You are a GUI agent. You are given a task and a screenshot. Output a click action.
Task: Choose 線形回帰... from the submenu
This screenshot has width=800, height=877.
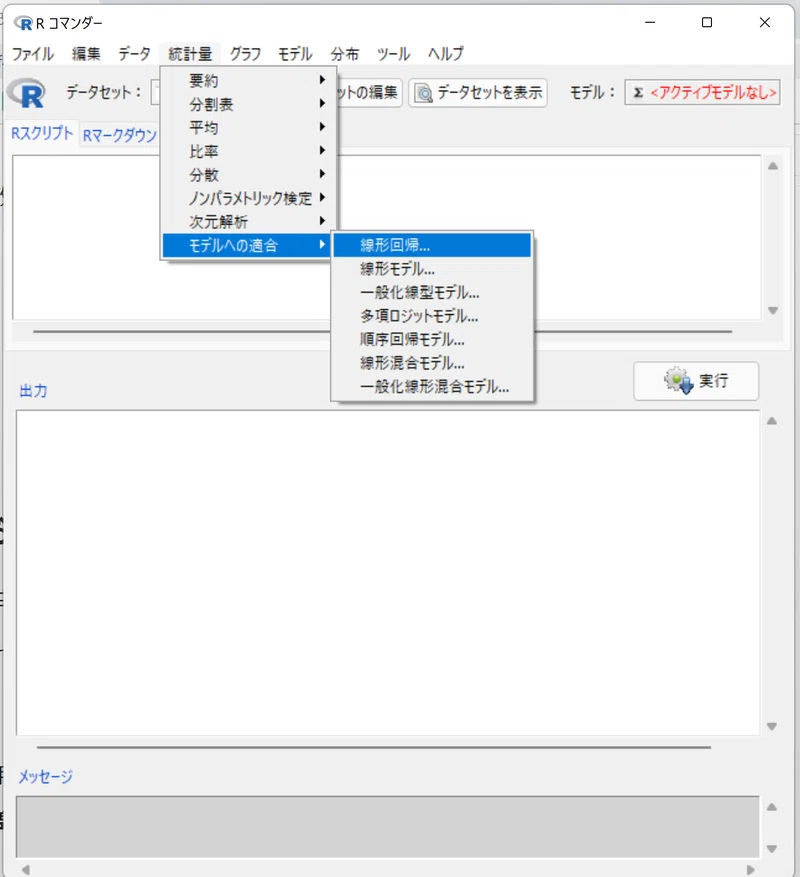(x=432, y=245)
